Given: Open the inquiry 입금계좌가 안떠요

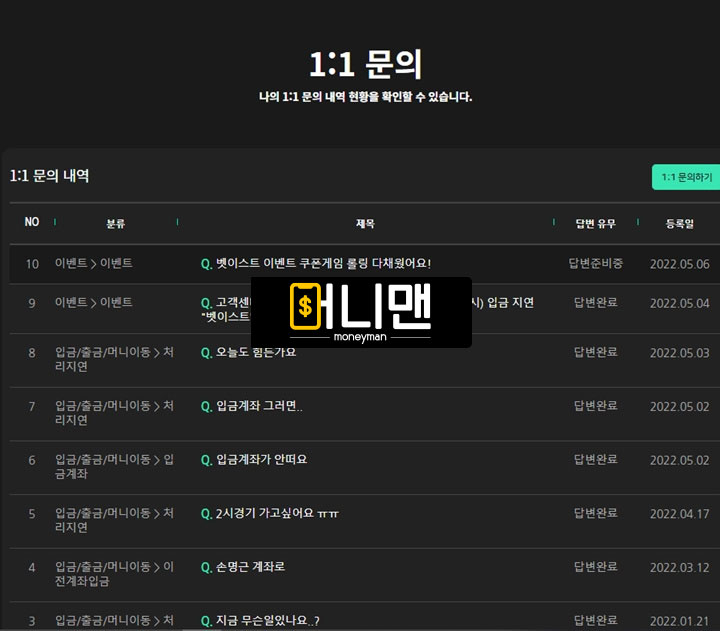Looking at the screenshot, I should pyautogui.click(x=261, y=460).
